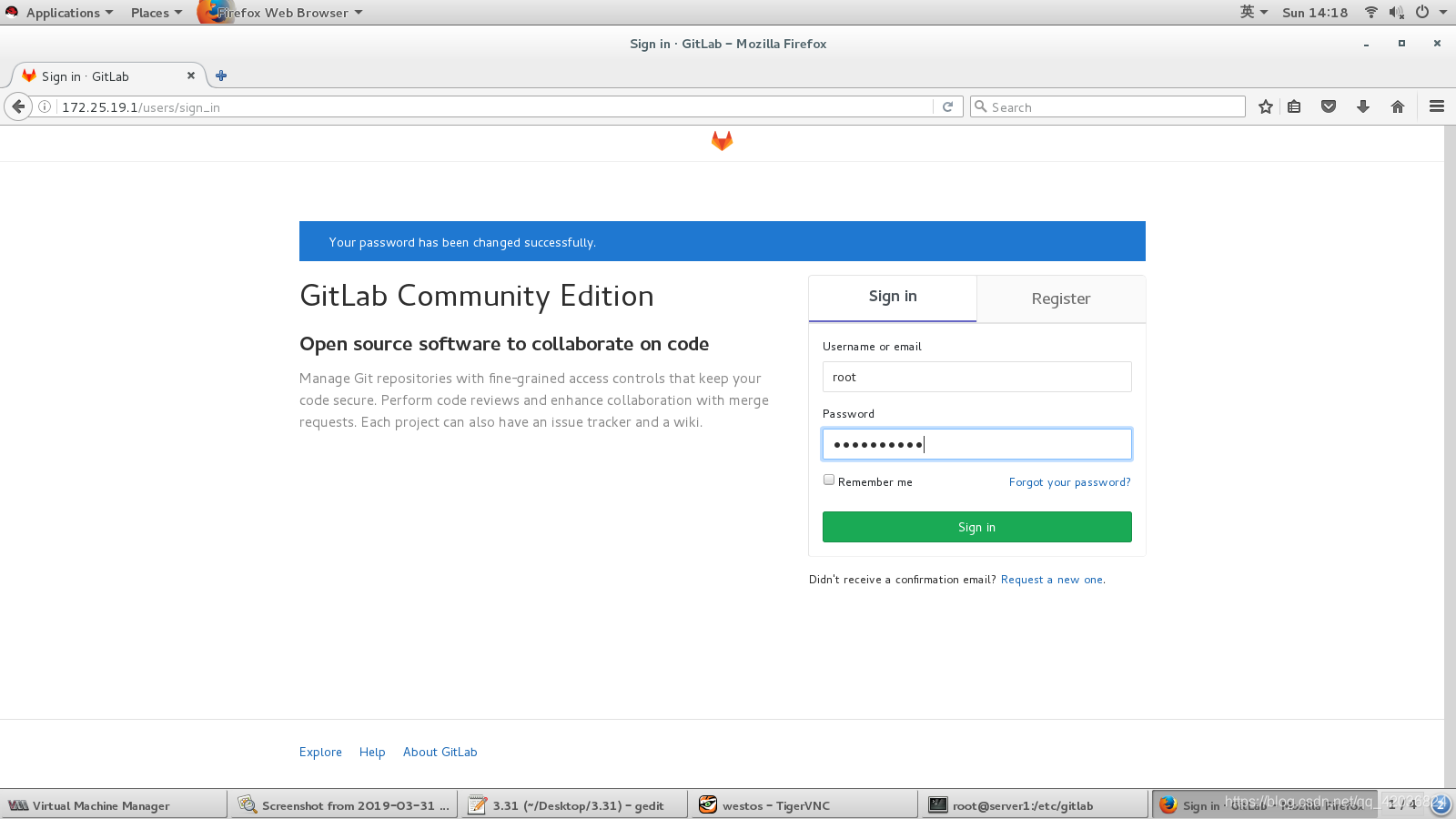
Task: Switch to root@server1 terminal taskbar window
Action: 1036,805
